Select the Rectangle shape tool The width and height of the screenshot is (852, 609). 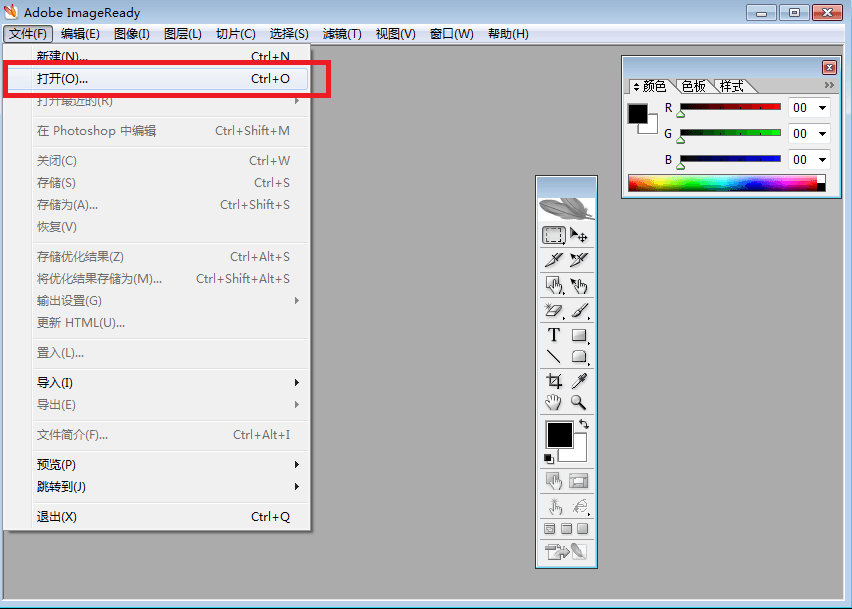(579, 335)
